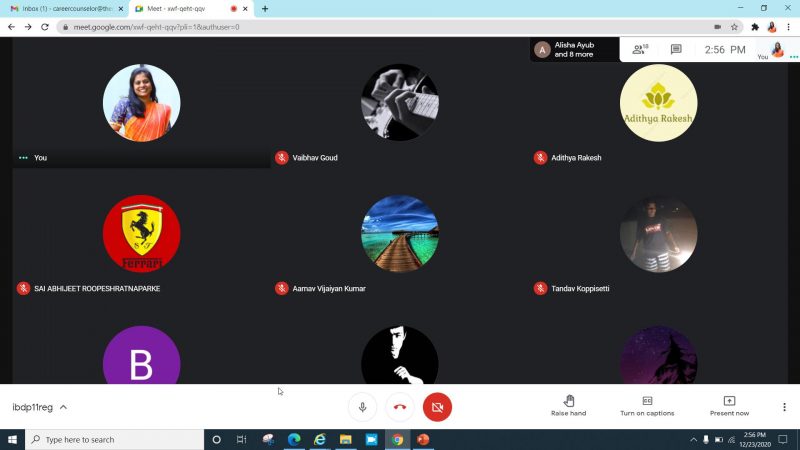Toggle the microphone button in Meet
The height and width of the screenshot is (450, 800).
pyautogui.click(x=362, y=407)
